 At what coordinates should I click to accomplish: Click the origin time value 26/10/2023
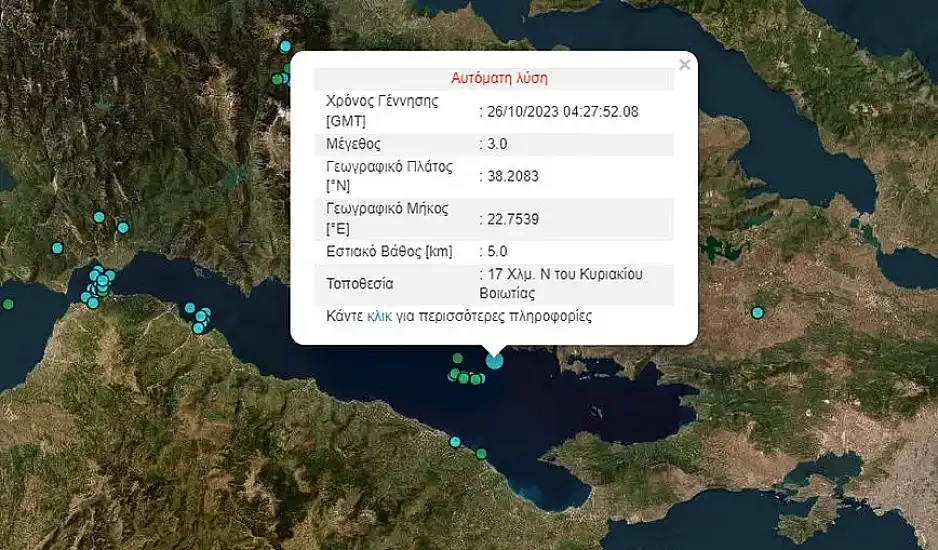point(562,111)
